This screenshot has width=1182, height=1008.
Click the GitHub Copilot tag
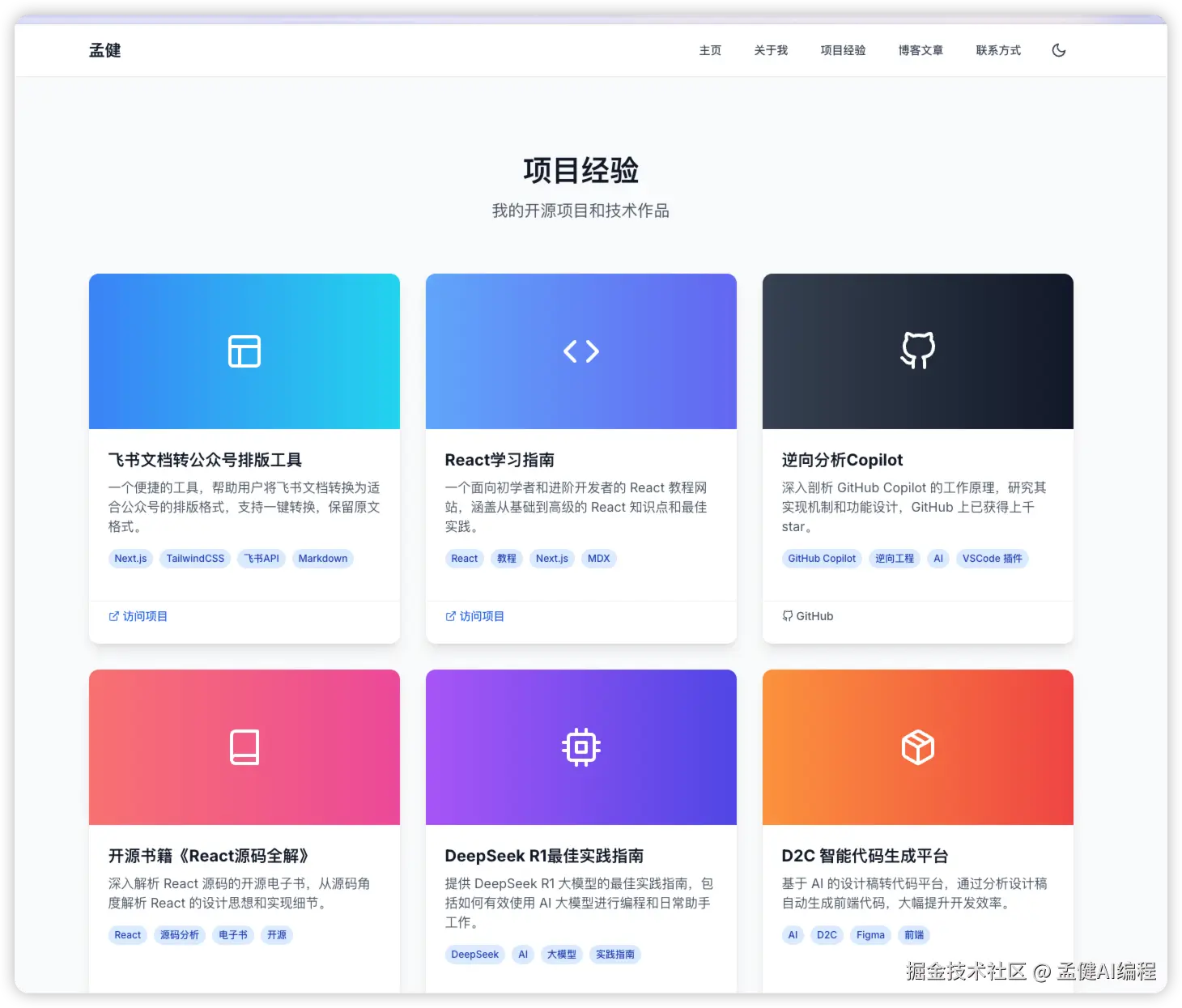coord(822,559)
